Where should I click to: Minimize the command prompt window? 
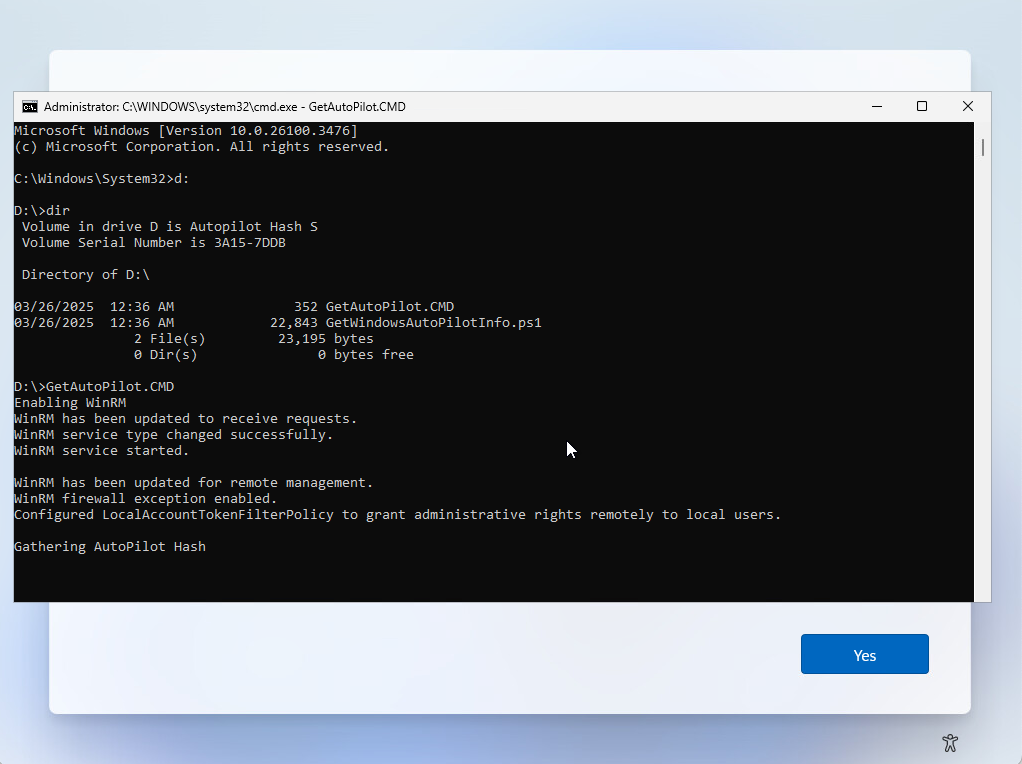click(877, 106)
